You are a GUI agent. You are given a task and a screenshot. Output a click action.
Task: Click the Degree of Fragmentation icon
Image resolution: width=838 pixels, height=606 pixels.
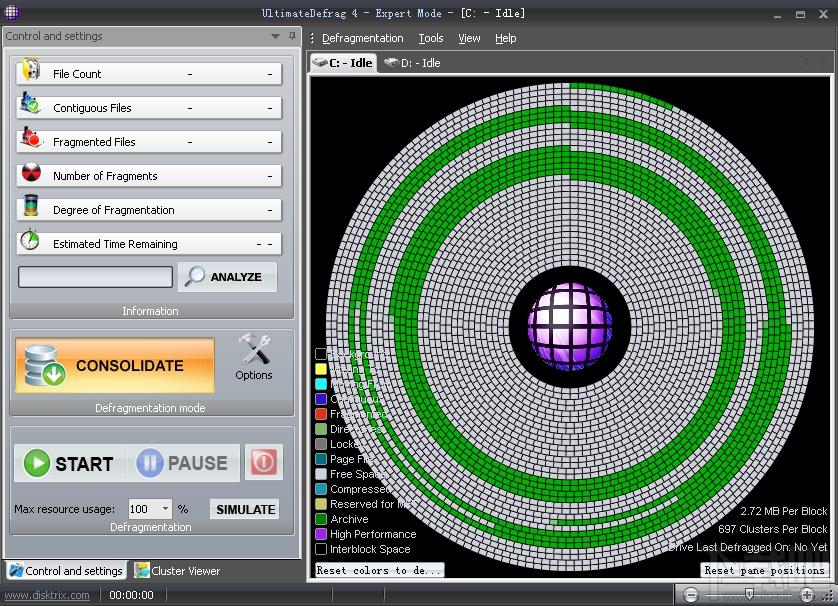coord(31,206)
